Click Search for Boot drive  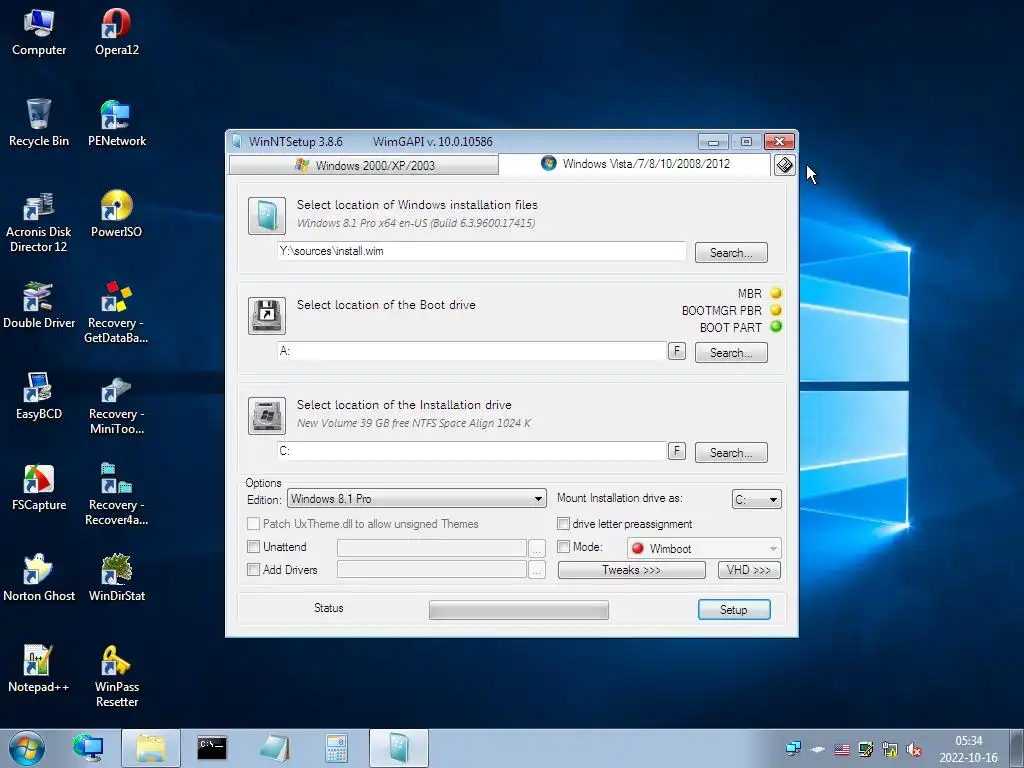click(731, 353)
